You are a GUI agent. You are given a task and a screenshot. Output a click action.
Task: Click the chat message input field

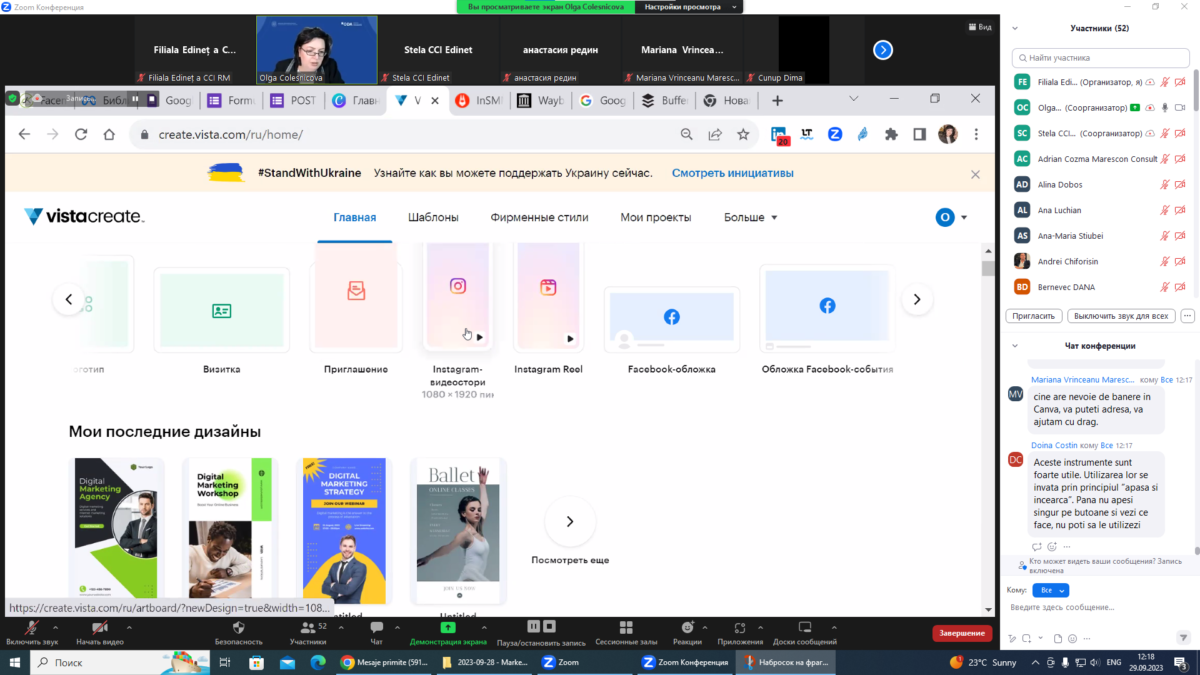point(1098,608)
